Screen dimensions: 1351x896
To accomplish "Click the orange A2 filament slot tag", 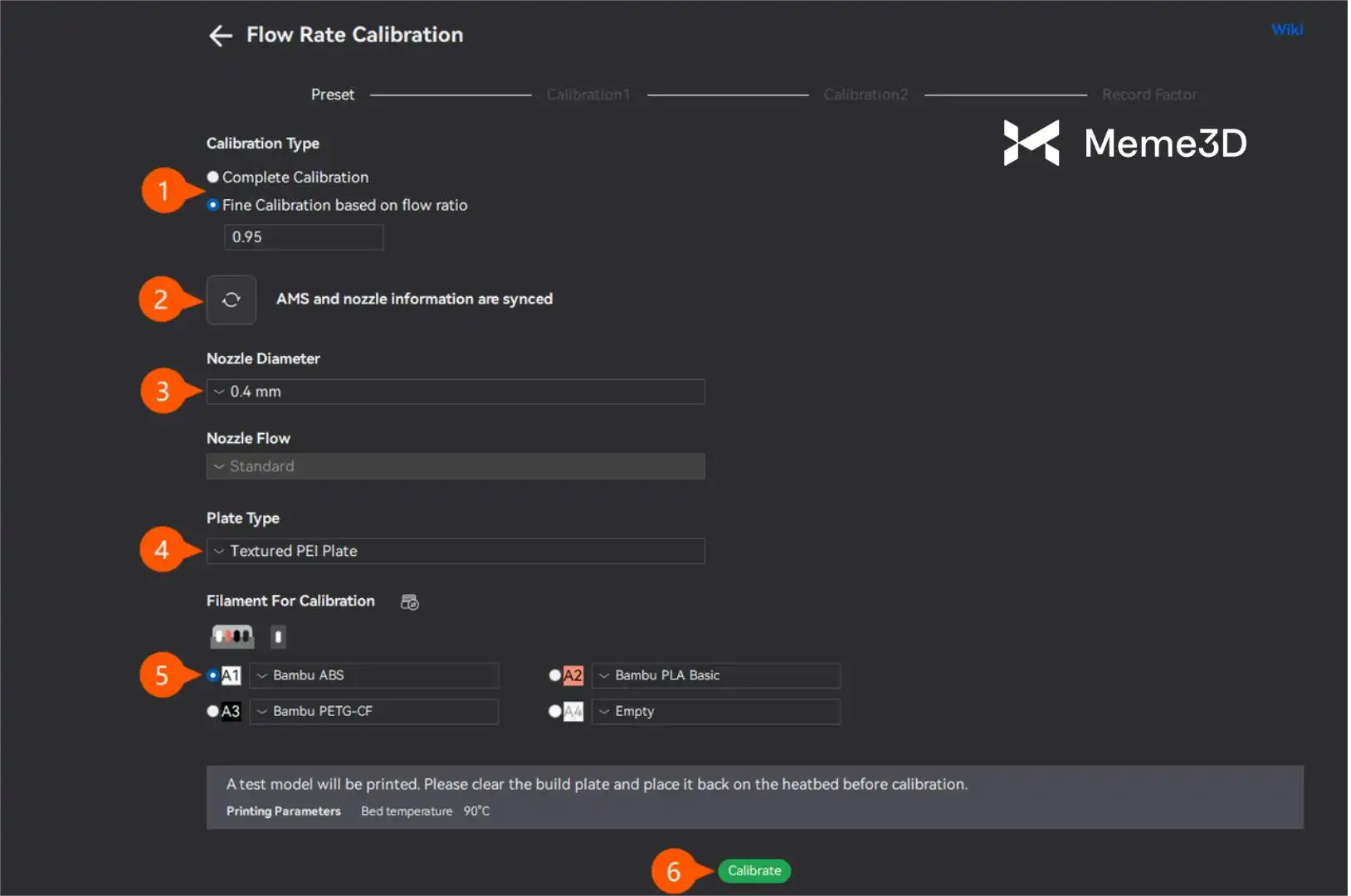I will (573, 675).
